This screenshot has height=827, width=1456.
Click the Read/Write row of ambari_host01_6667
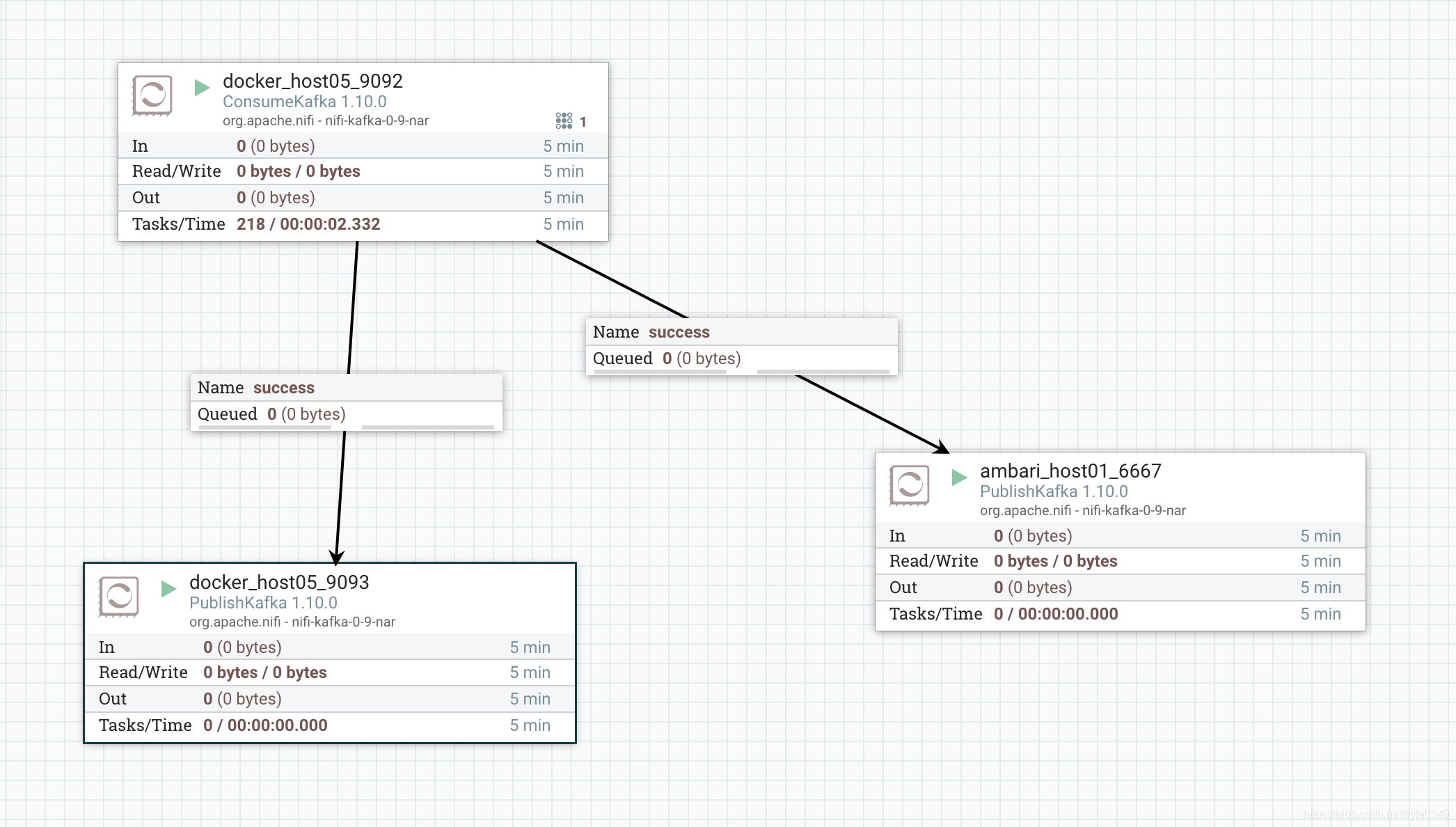(1121, 561)
